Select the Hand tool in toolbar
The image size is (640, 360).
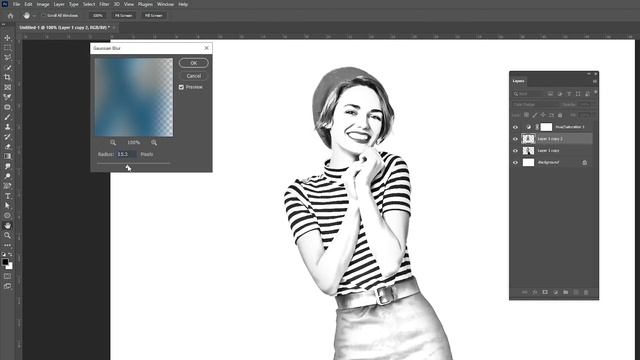tap(7, 225)
